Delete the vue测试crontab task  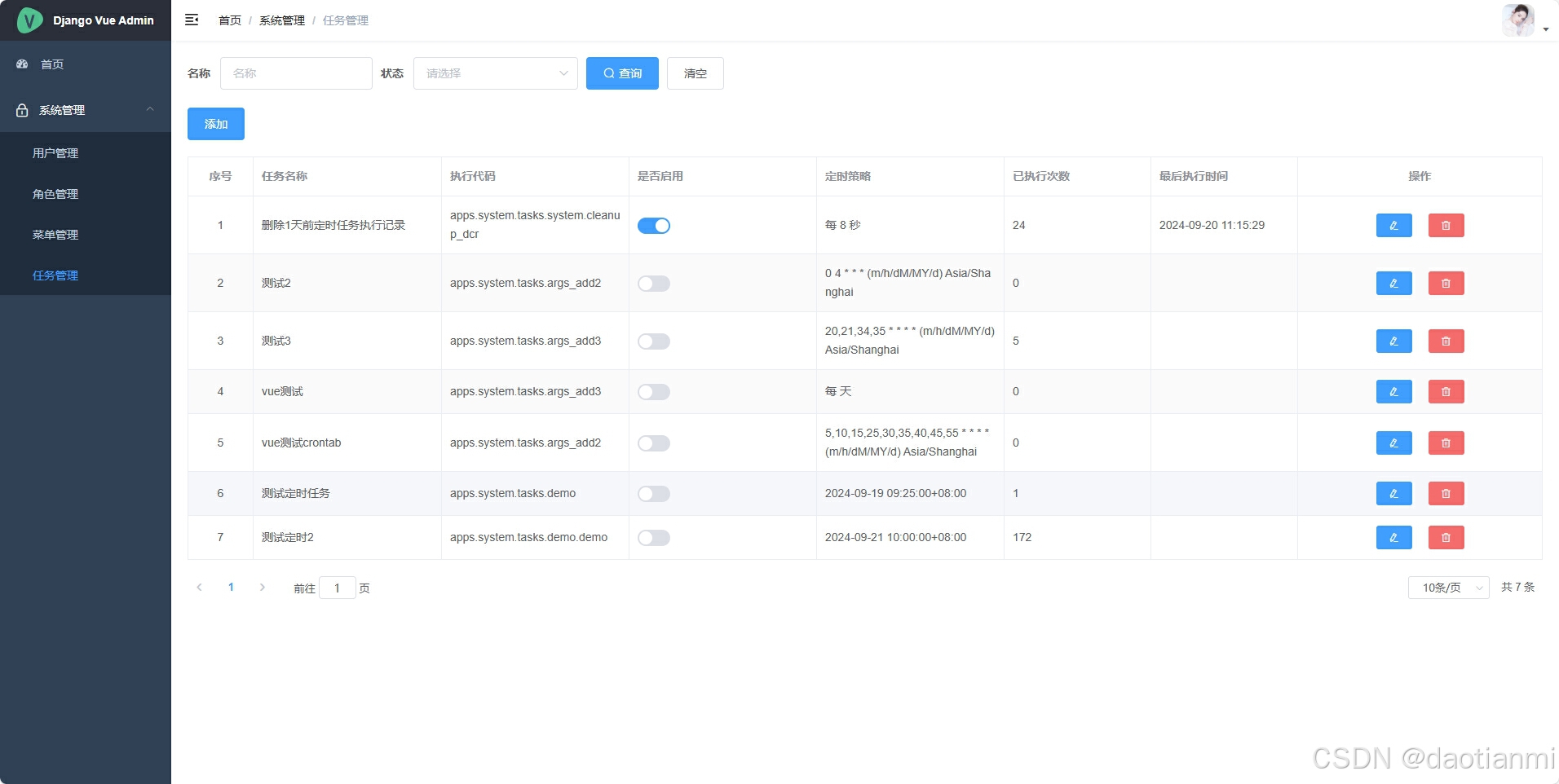(1446, 443)
